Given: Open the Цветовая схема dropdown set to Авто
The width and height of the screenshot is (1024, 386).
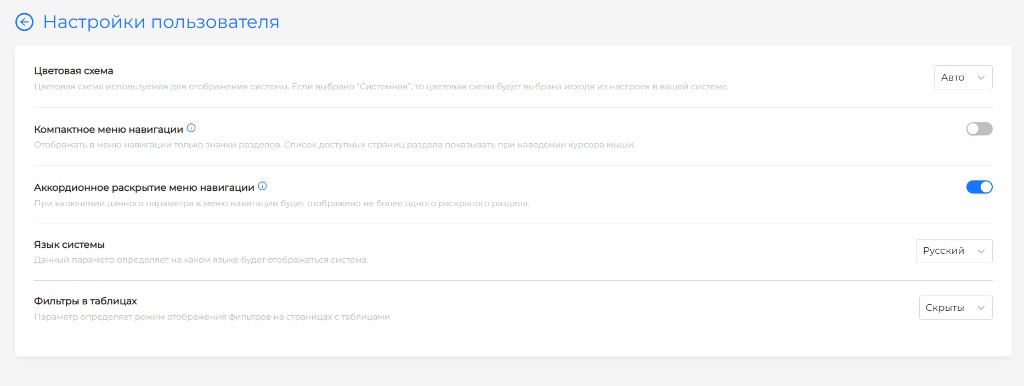Looking at the screenshot, I should pyautogui.click(x=963, y=77).
